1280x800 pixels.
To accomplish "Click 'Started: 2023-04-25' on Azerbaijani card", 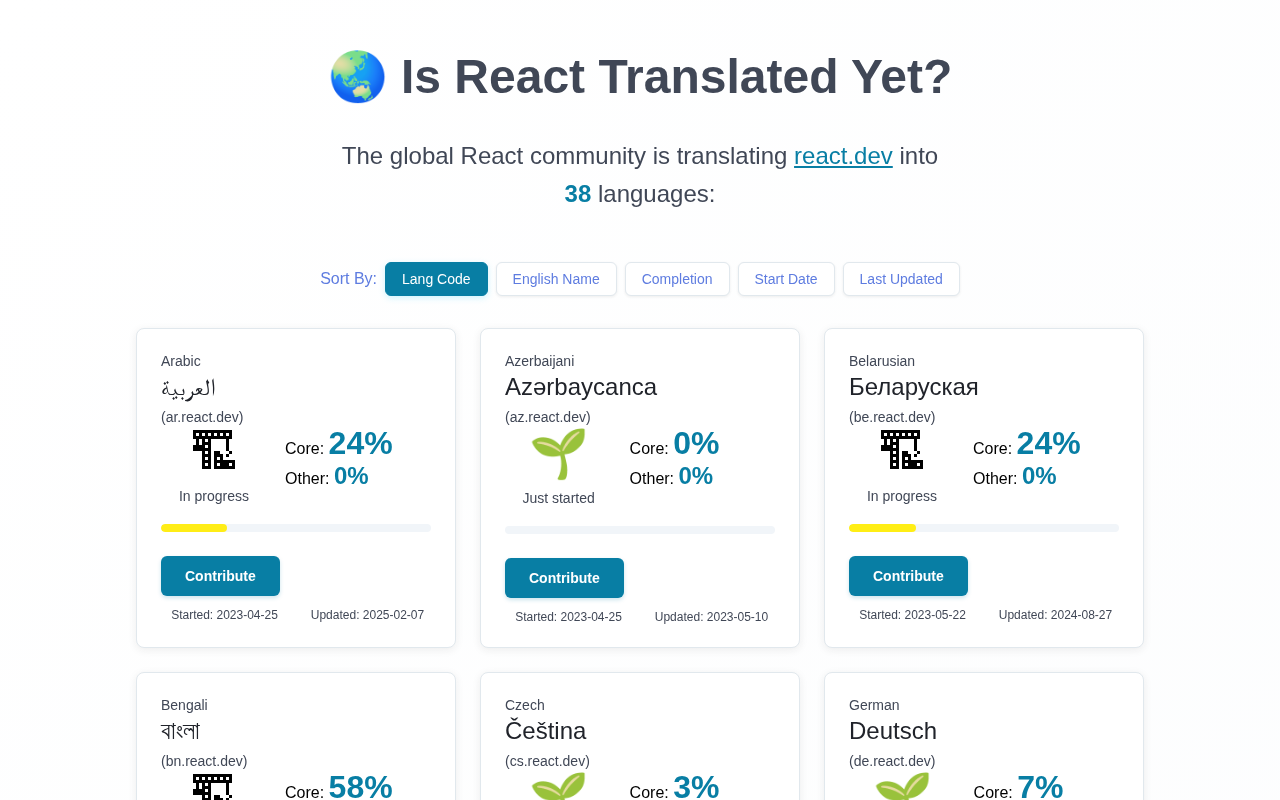I will 568,617.
